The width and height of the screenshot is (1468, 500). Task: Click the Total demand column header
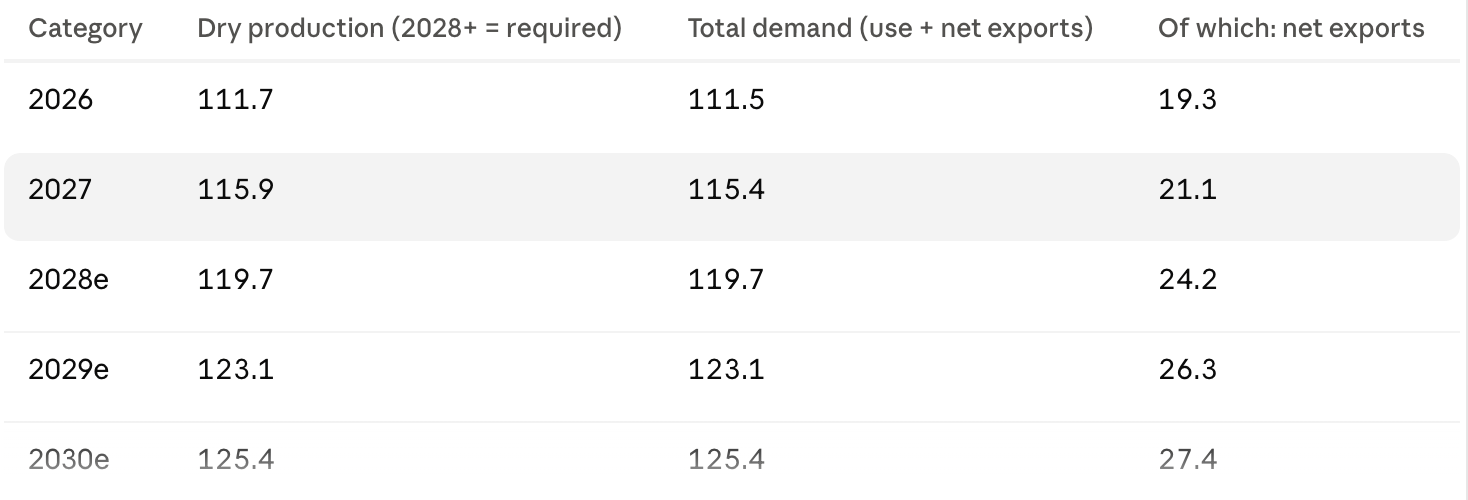890,29
